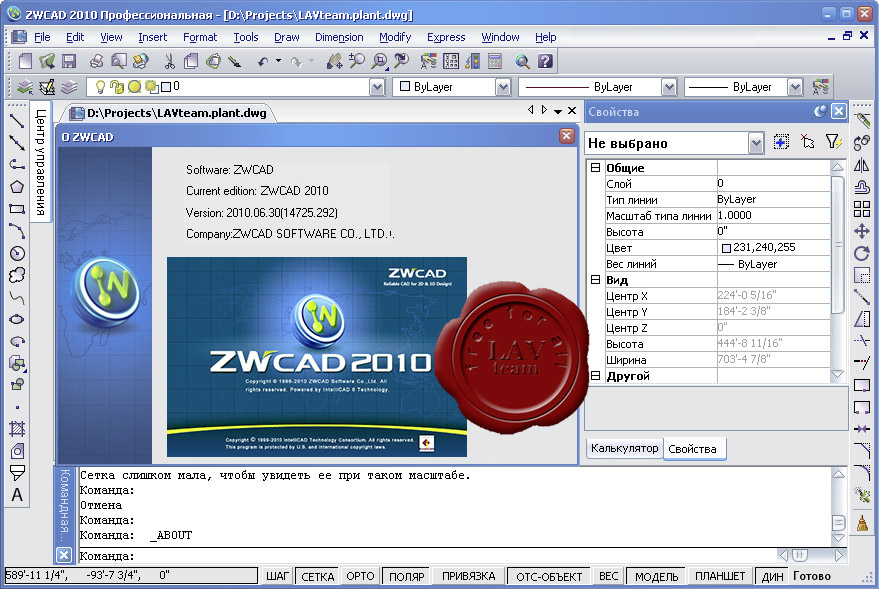Toggle ШАГ snap mode

pyautogui.click(x=277, y=576)
